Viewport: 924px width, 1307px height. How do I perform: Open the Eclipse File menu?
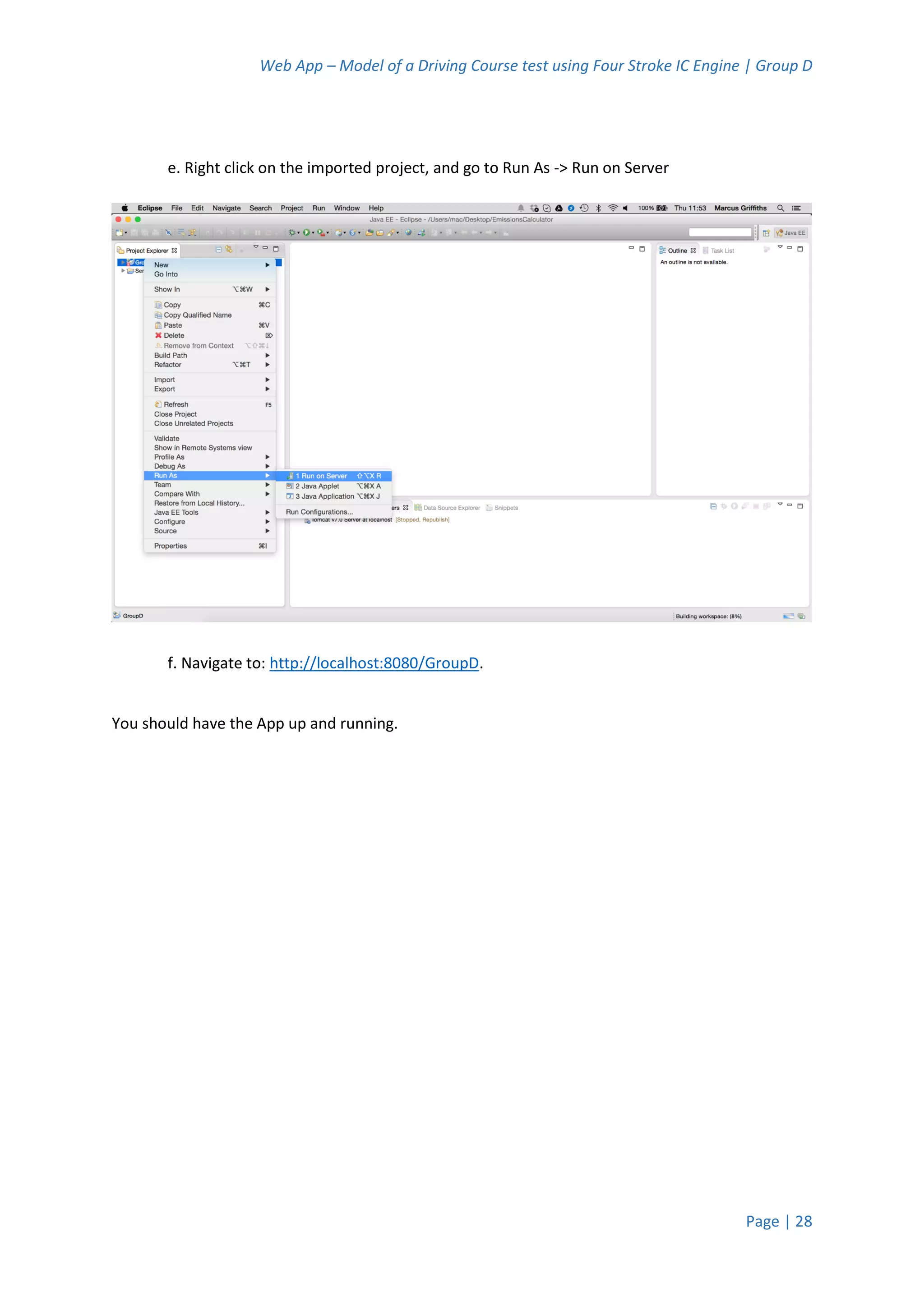click(177, 209)
